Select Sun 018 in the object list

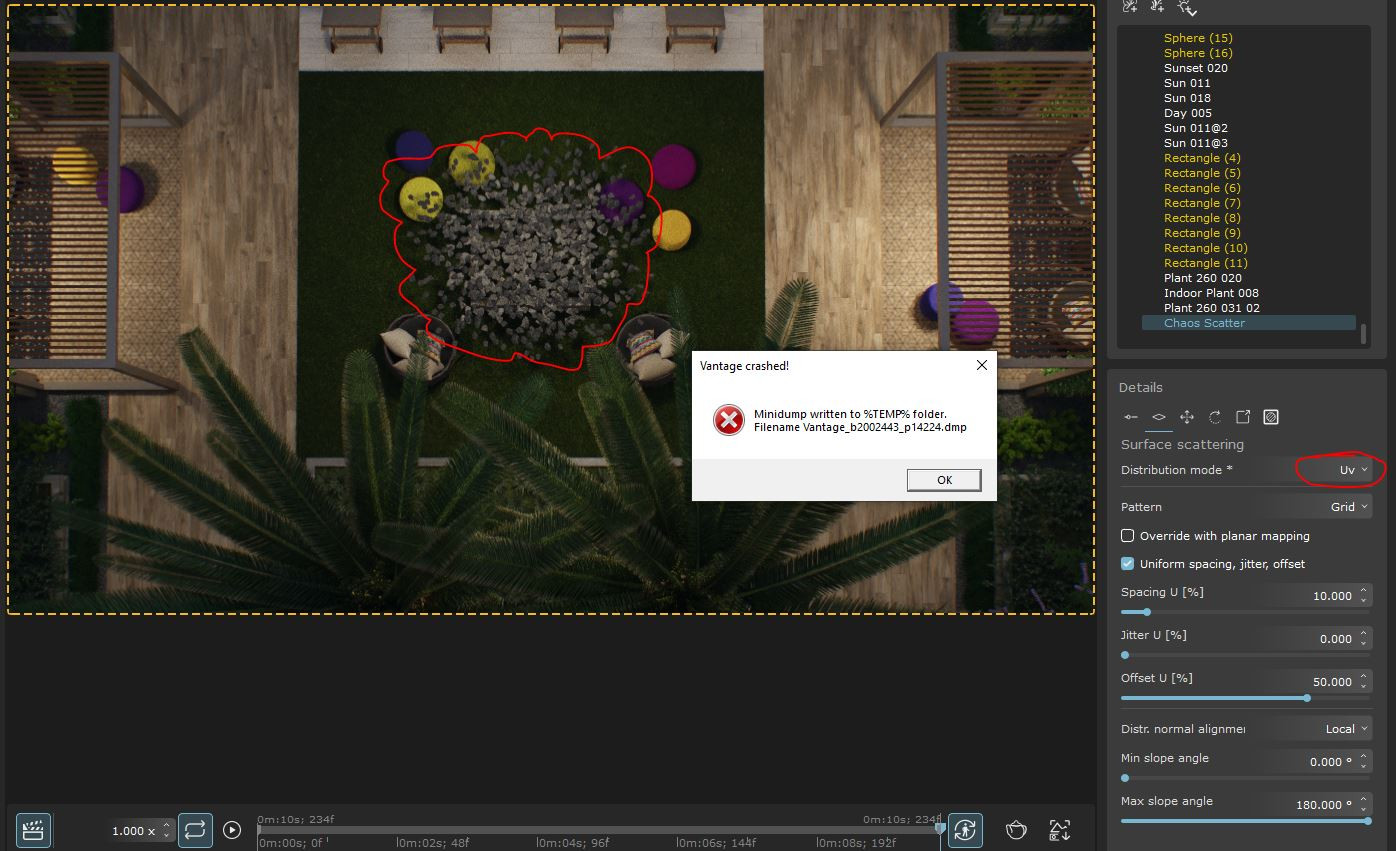[1187, 98]
